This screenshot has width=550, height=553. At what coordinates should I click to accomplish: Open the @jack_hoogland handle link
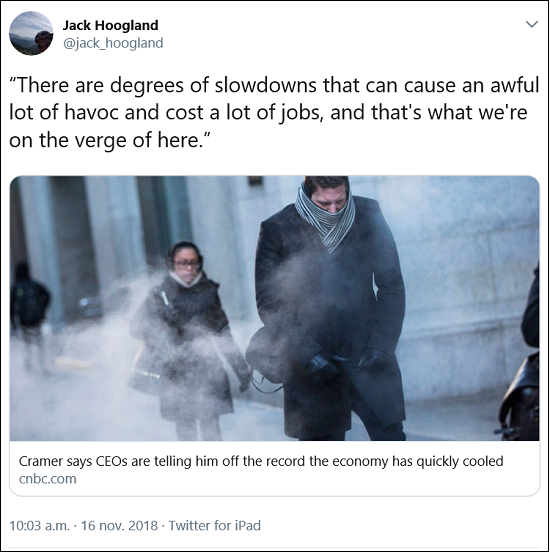point(113,43)
